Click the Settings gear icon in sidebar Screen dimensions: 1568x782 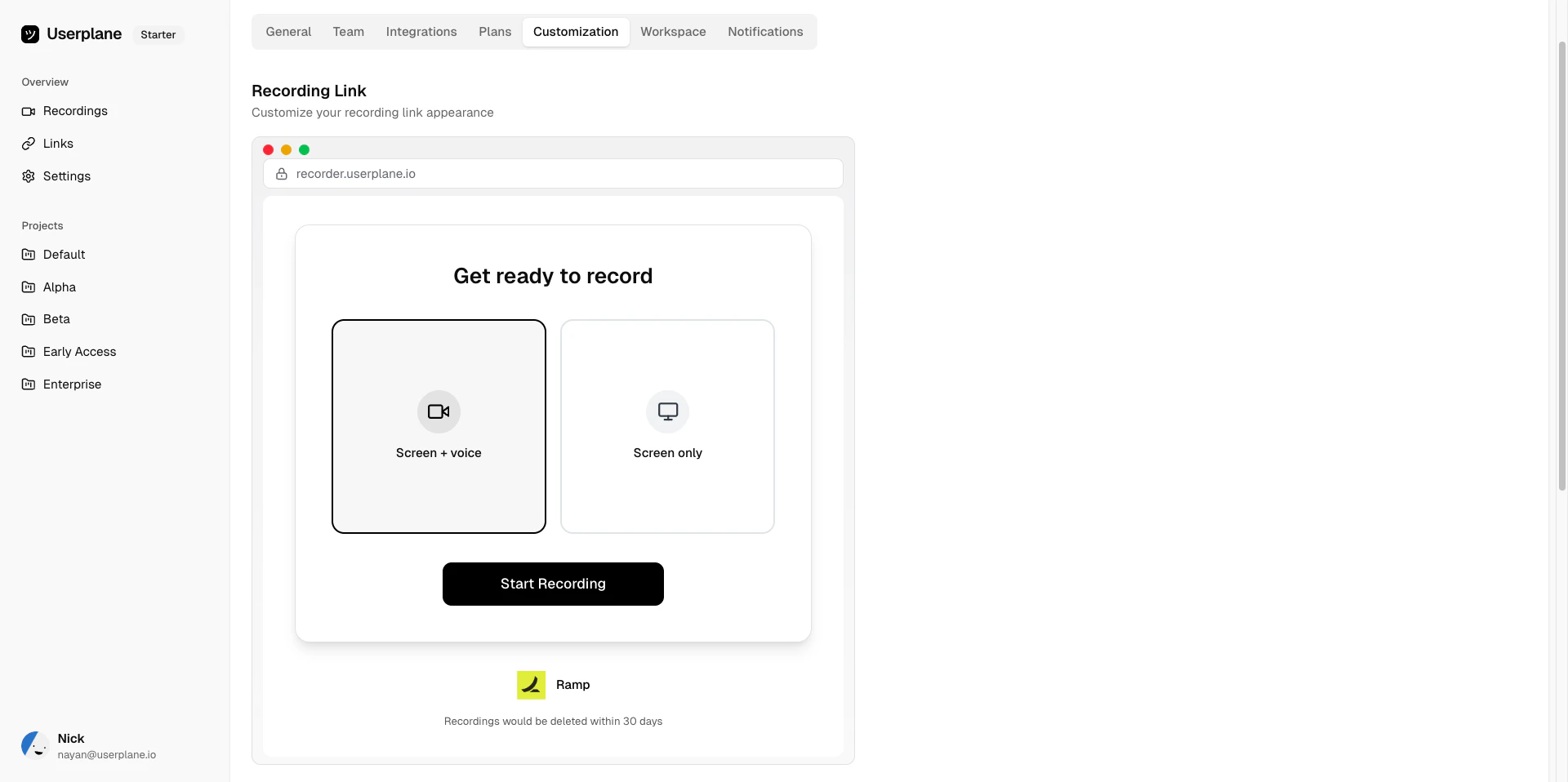click(x=29, y=176)
